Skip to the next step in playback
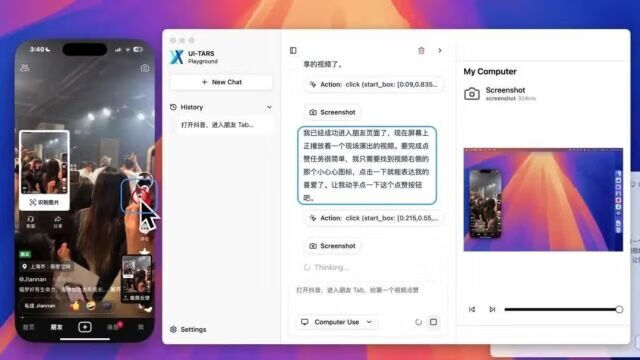Image resolution: width=640 pixels, height=360 pixels. pyautogui.click(x=492, y=309)
